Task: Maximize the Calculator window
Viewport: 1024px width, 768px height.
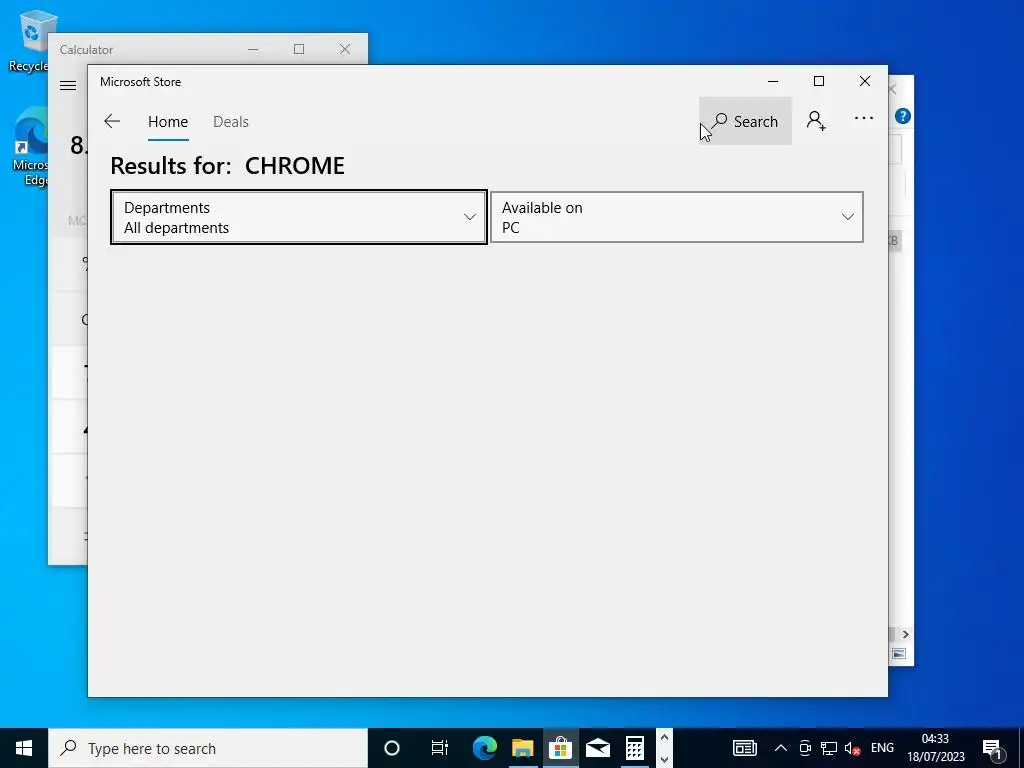Action: (x=299, y=49)
